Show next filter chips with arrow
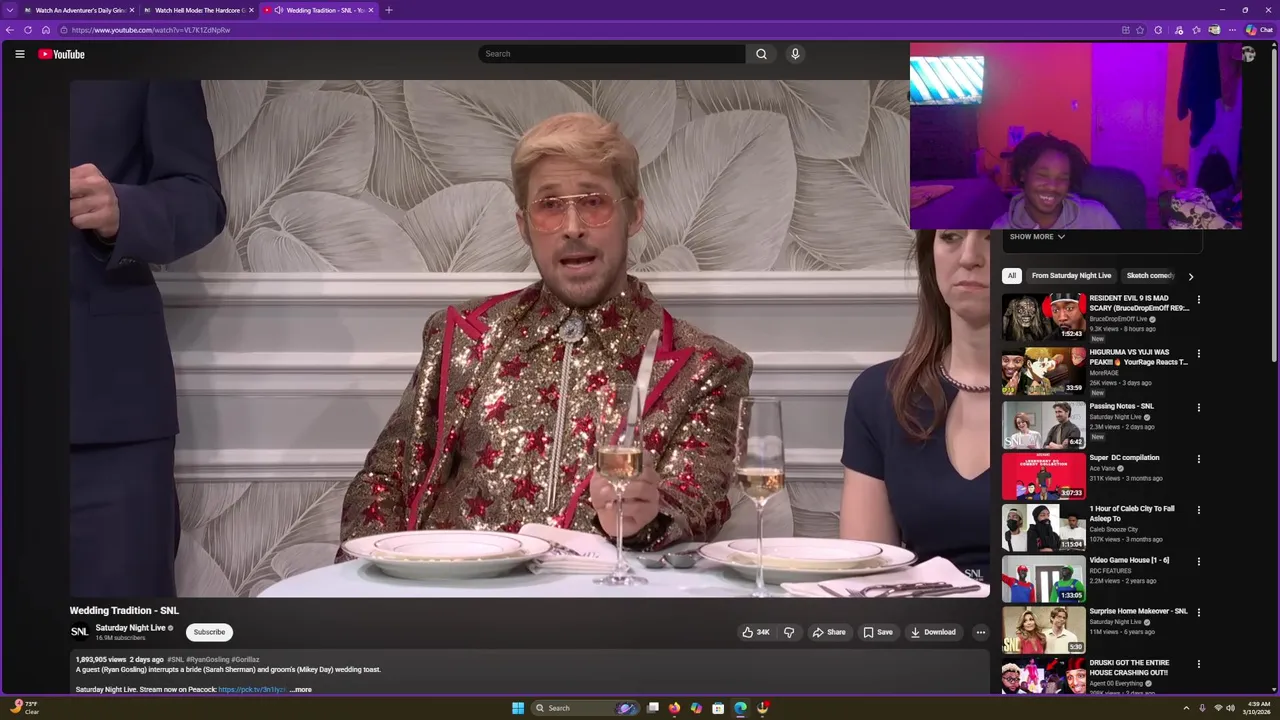This screenshot has height=720, width=1280. pos(1190,276)
